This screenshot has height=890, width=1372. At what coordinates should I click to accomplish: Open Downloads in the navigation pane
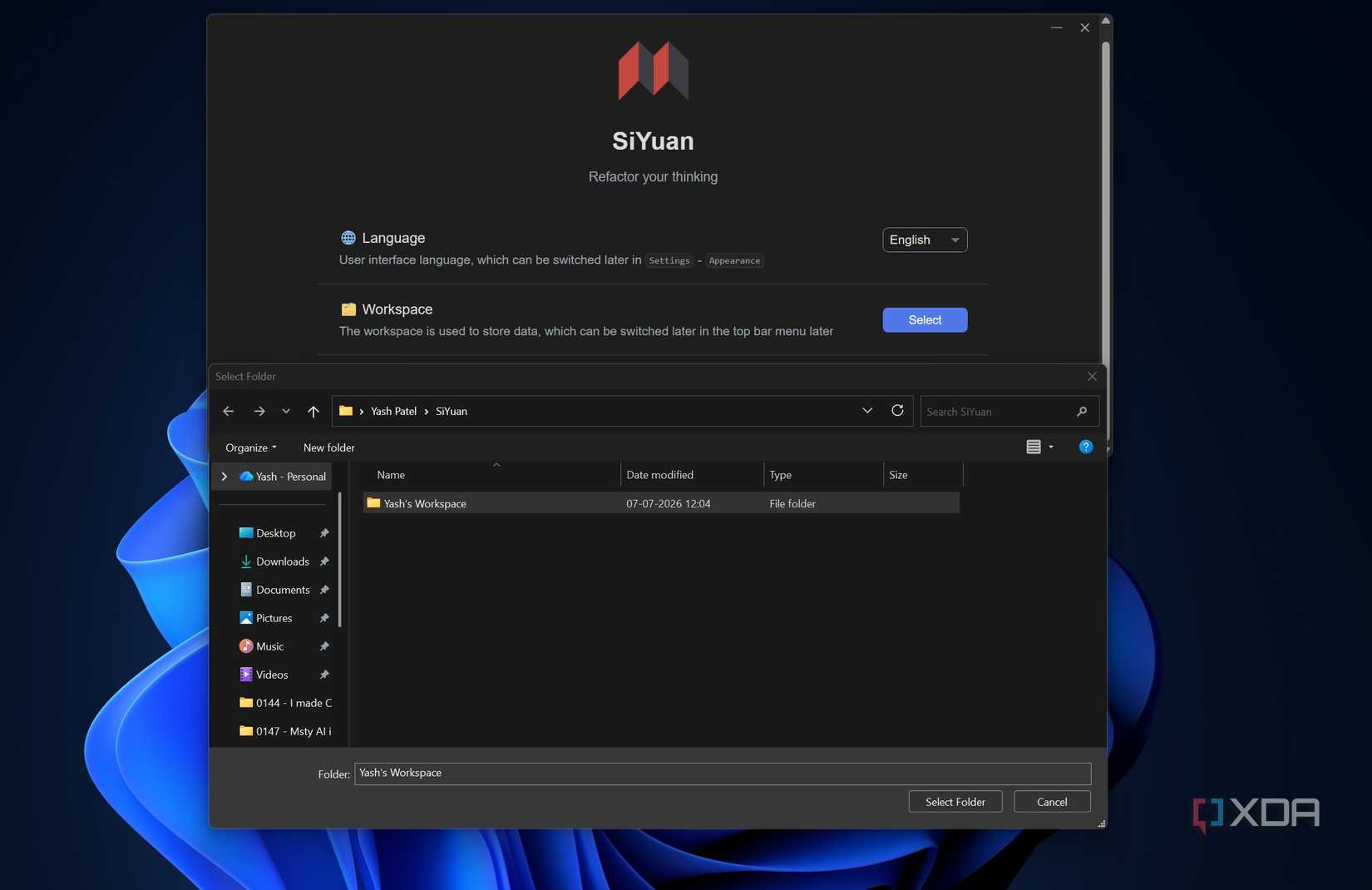[275, 561]
